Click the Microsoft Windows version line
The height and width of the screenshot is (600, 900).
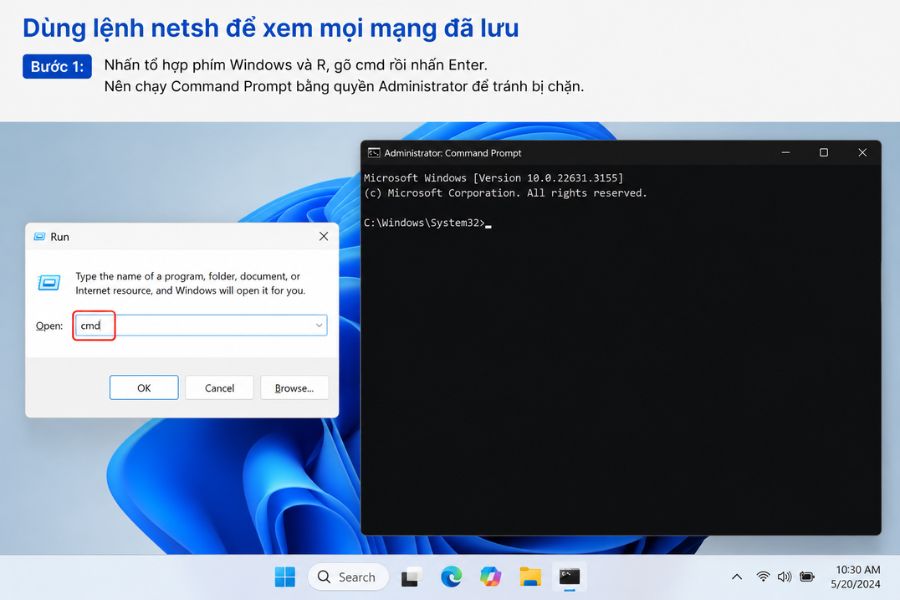[x=493, y=178]
